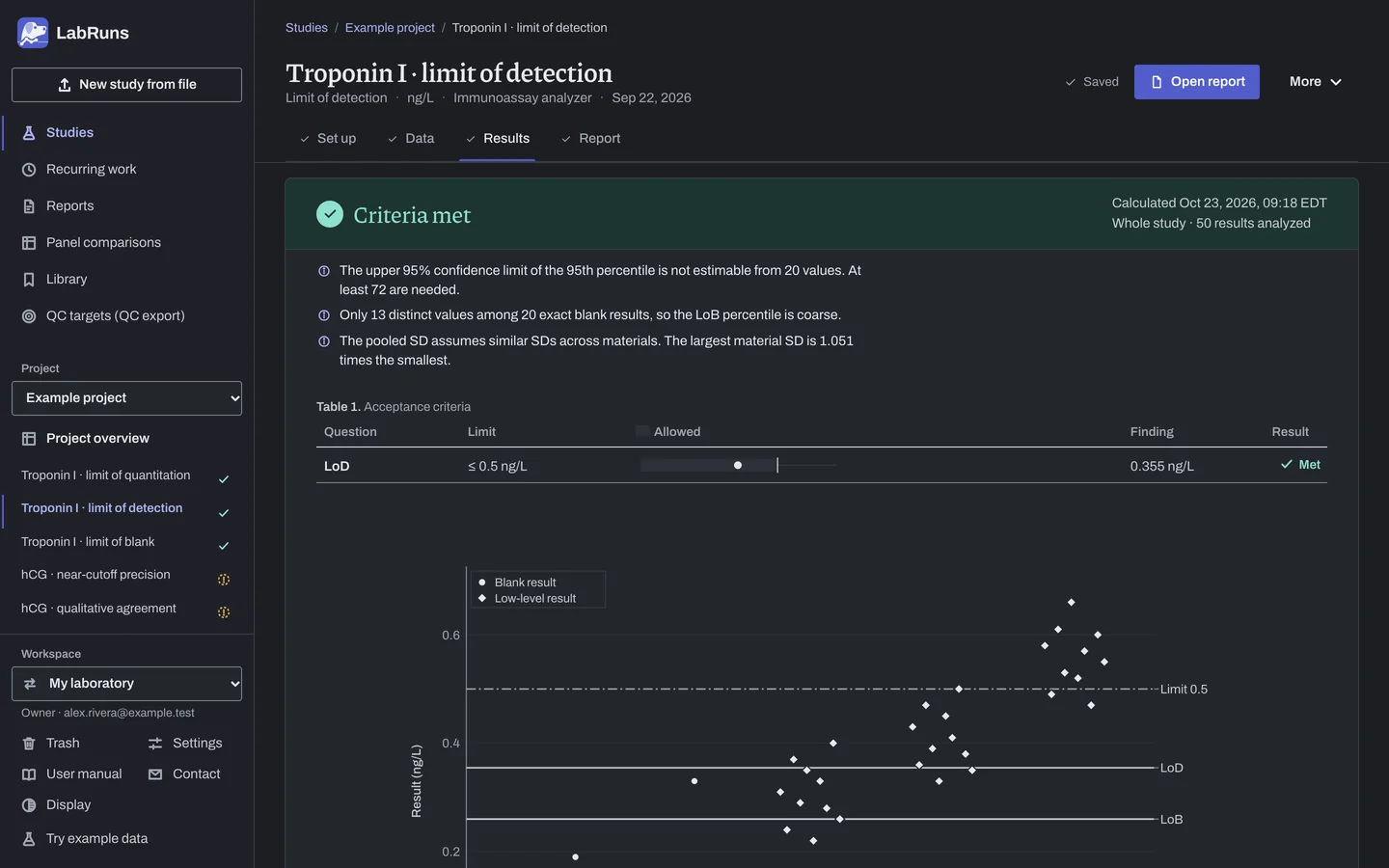Image resolution: width=1389 pixels, height=868 pixels.
Task: Click the LoD allowed-range indicator dot
Action: pos(738,466)
